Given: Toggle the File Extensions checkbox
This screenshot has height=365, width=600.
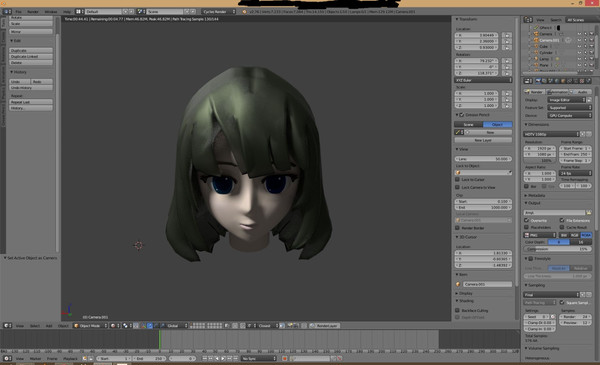Looking at the screenshot, I should coord(562,220).
